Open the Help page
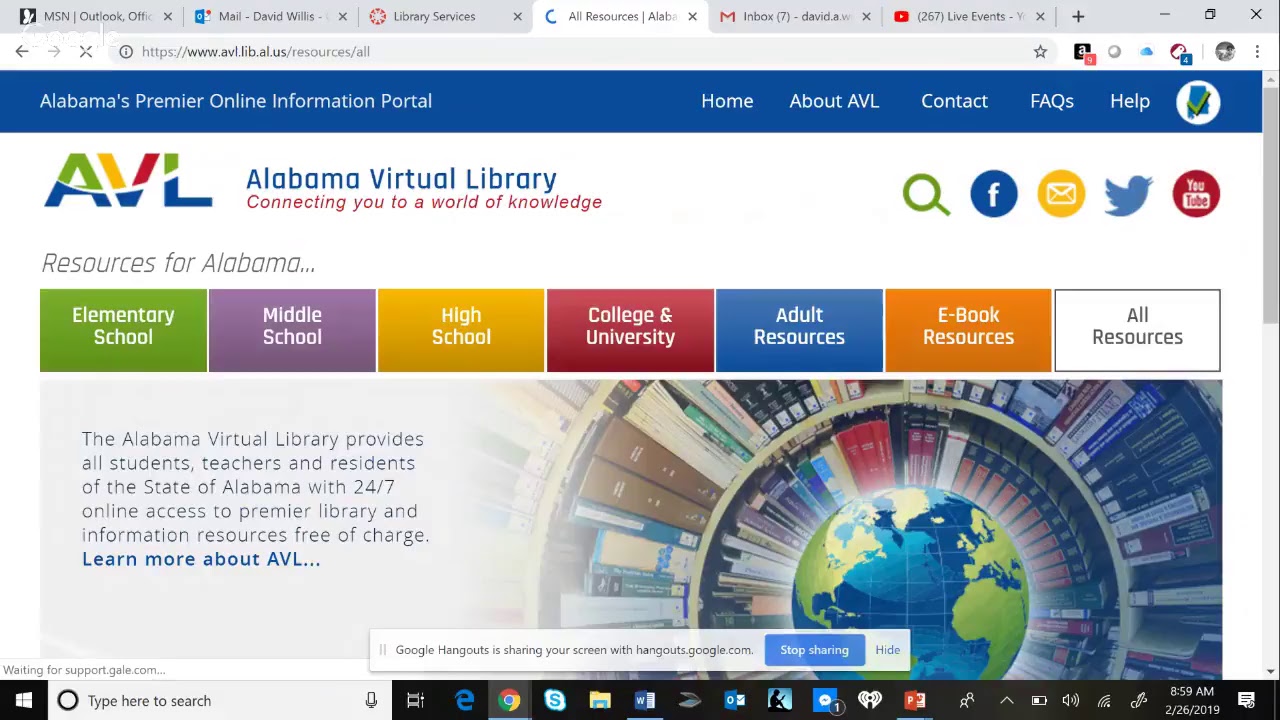 click(1130, 101)
